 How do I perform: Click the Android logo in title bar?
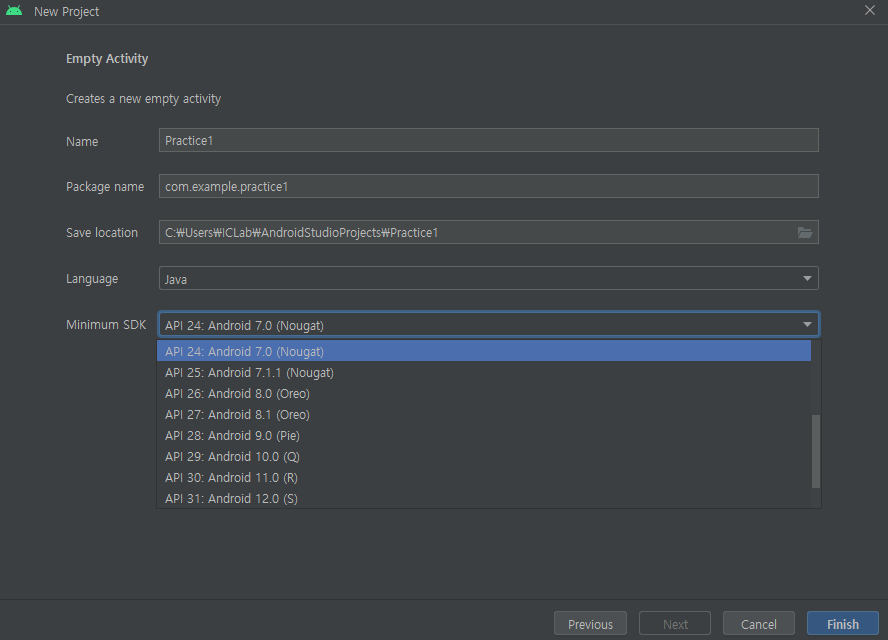point(14,11)
